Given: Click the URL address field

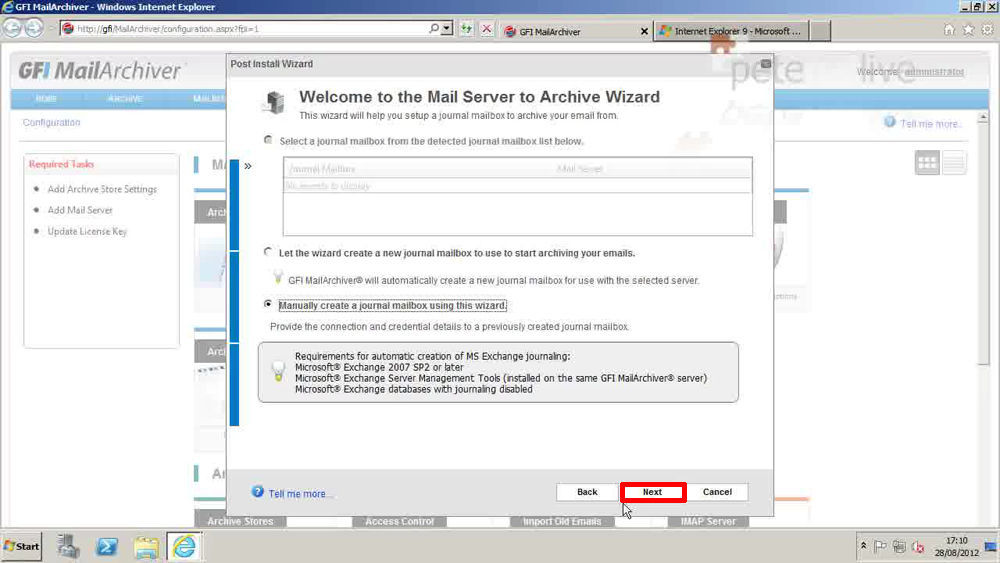Looking at the screenshot, I should (251, 29).
